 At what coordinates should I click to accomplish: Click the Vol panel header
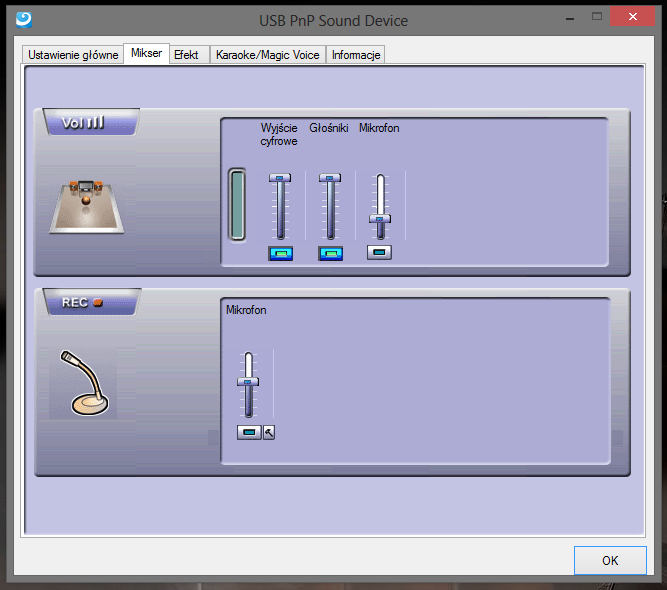click(91, 123)
